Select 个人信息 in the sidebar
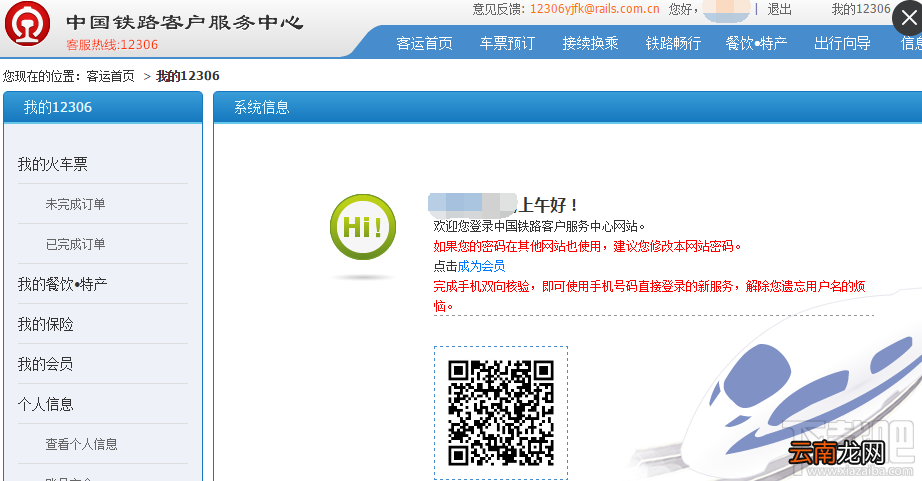This screenshot has width=922, height=481. (x=46, y=404)
